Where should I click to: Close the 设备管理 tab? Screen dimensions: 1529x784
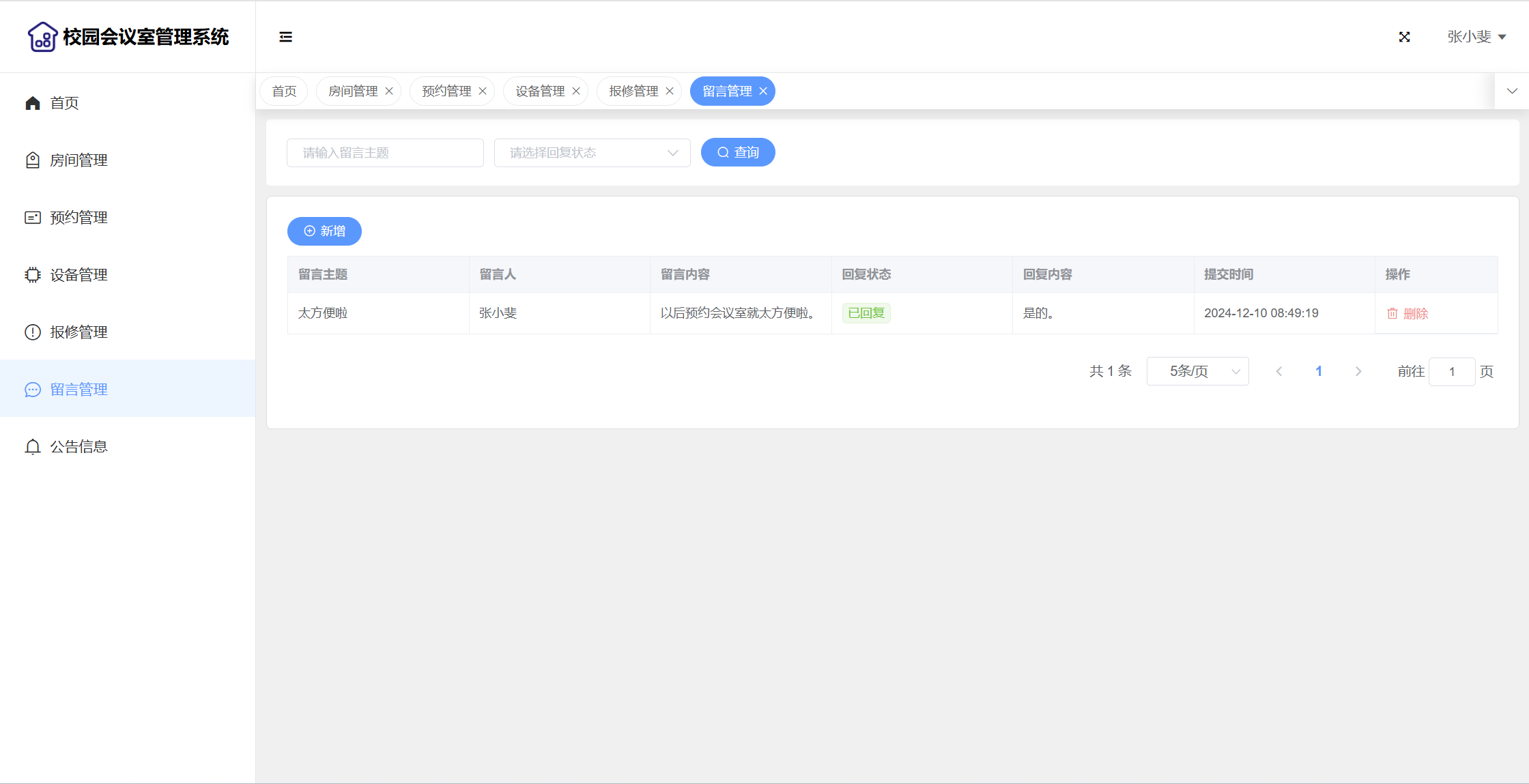576,91
